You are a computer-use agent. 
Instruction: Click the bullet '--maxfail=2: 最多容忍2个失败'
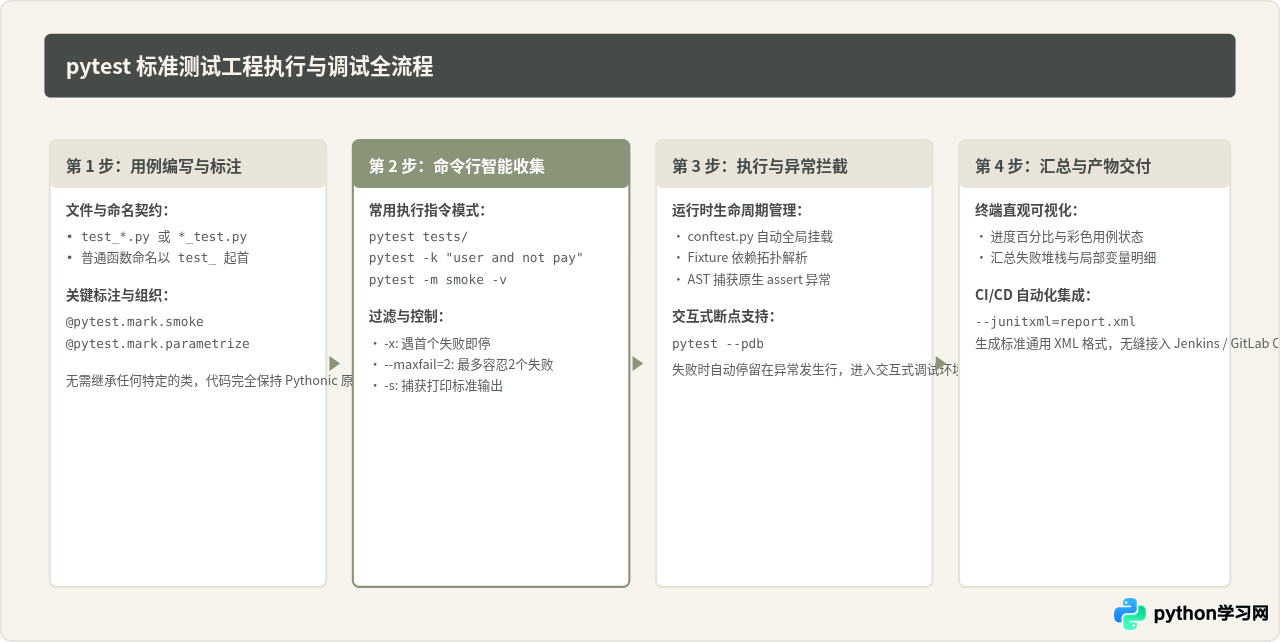coord(461,364)
